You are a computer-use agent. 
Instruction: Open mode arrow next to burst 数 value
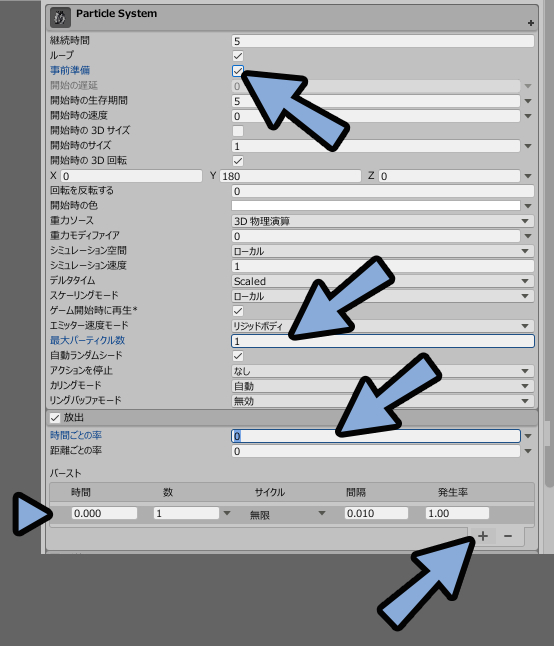click(227, 513)
